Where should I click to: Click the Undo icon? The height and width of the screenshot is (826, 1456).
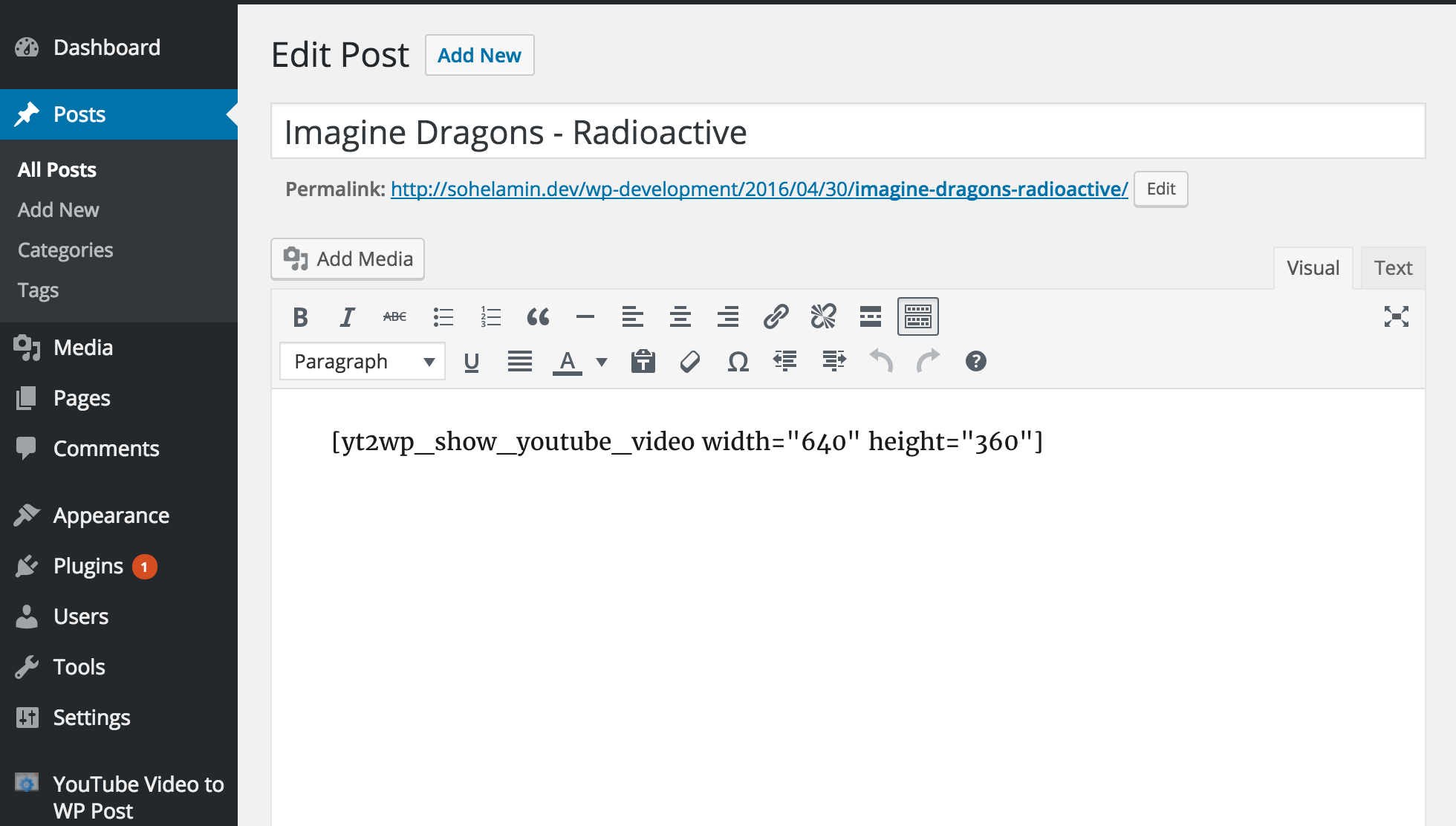point(880,361)
